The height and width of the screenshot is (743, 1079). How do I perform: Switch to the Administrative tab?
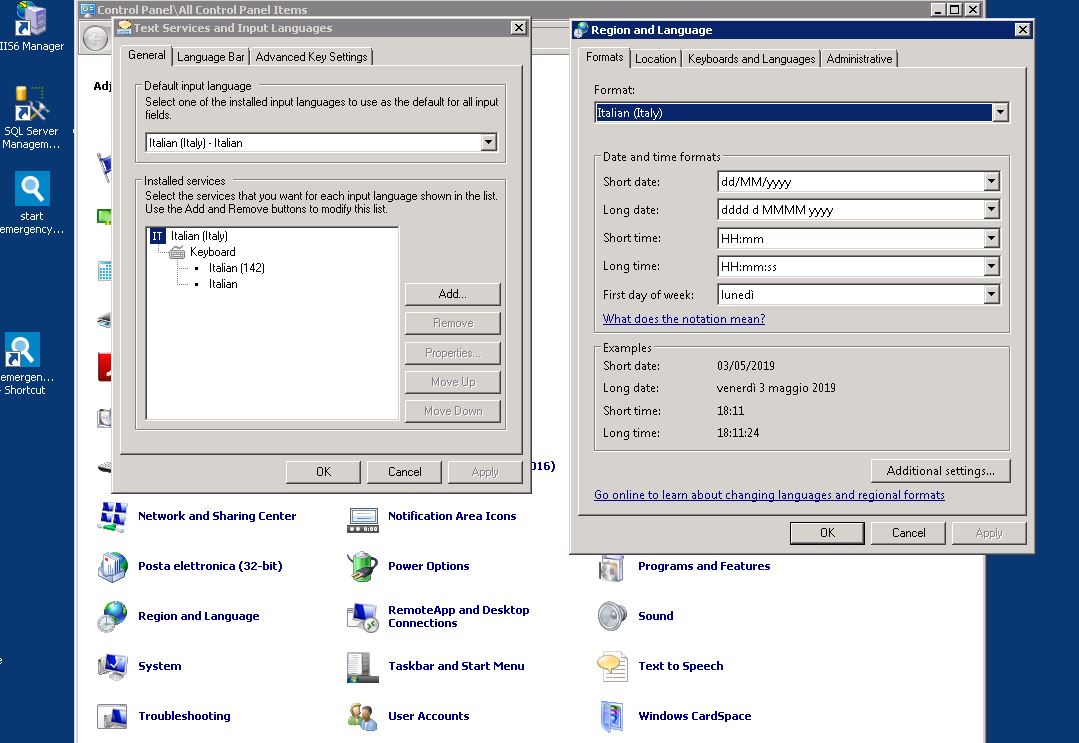859,59
